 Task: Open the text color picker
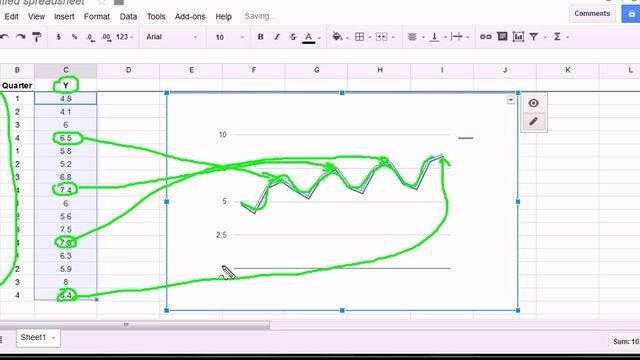point(309,37)
